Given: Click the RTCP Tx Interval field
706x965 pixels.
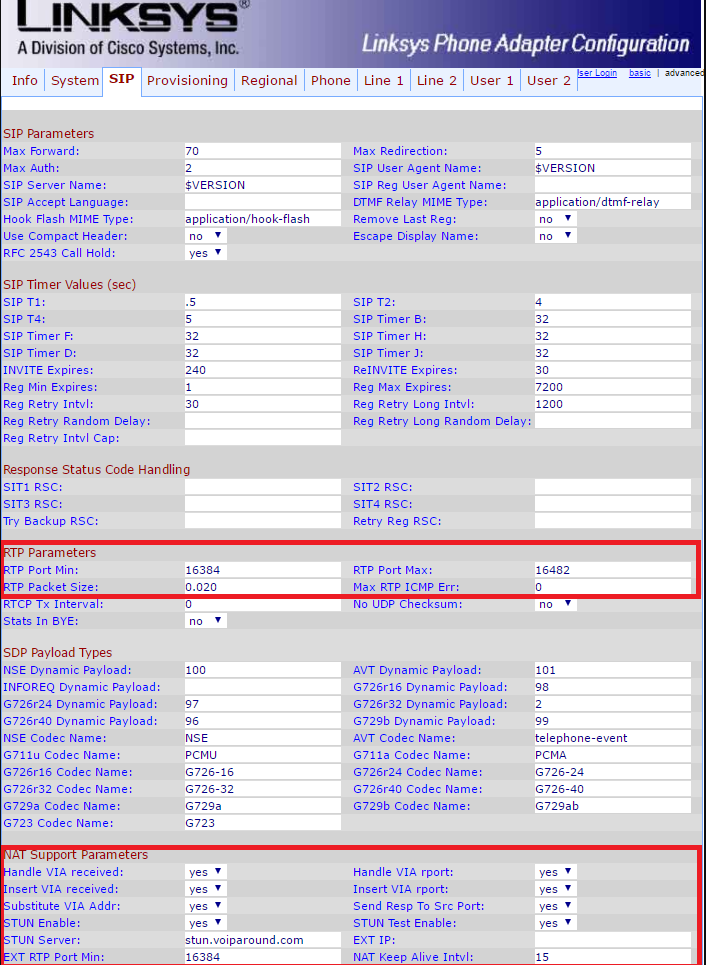Looking at the screenshot, I should tap(263, 604).
